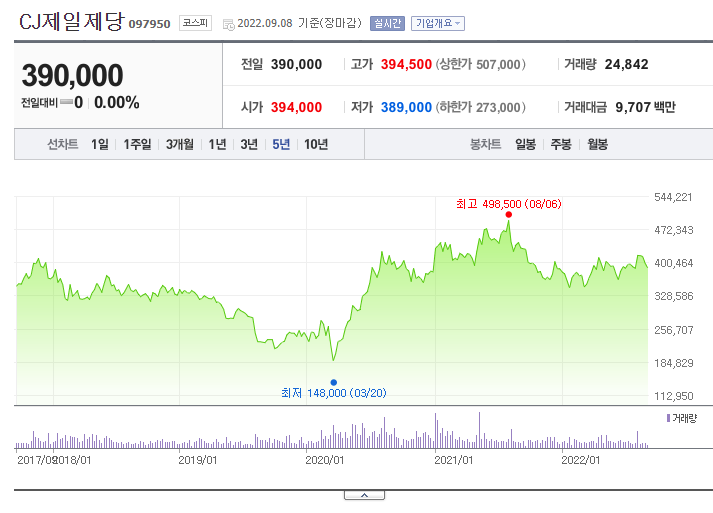Open the 기업개요 dropdown
The image size is (713, 513).
pos(438,23)
